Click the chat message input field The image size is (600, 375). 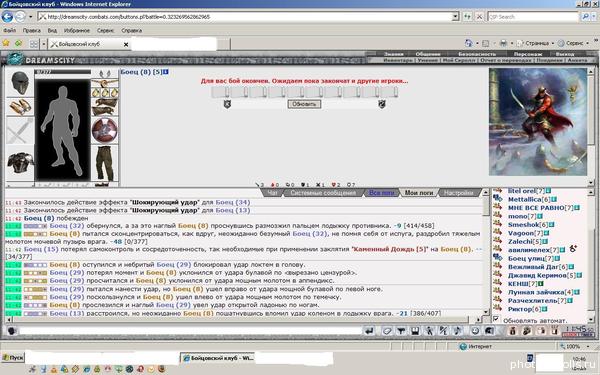pyautogui.click(x=190, y=331)
